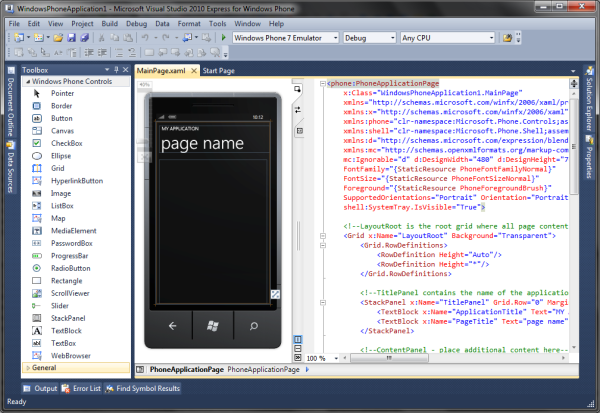Open the Format menu
Screen dimensions: 600x413
[x=189, y=24]
